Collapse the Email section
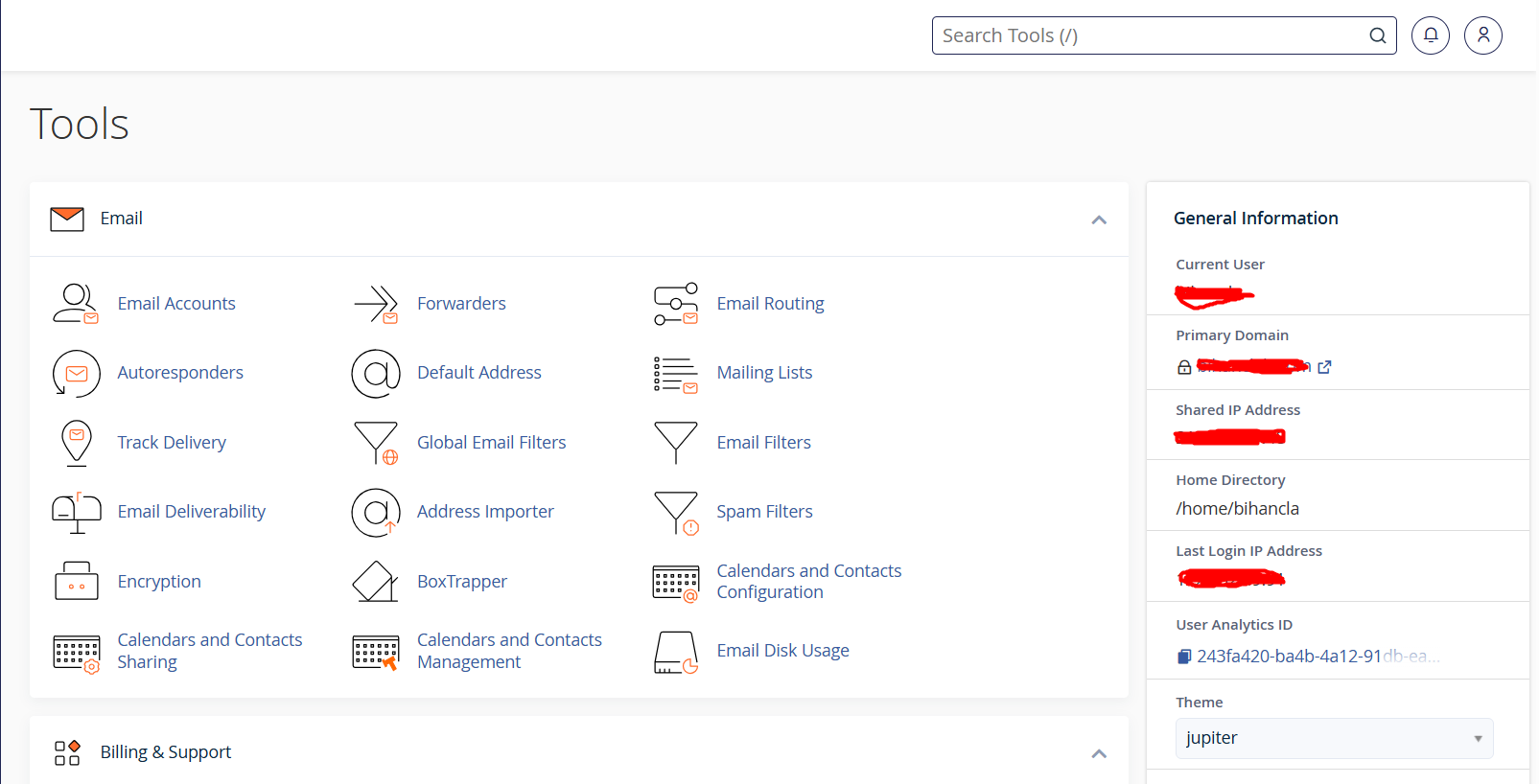 pyautogui.click(x=1099, y=219)
